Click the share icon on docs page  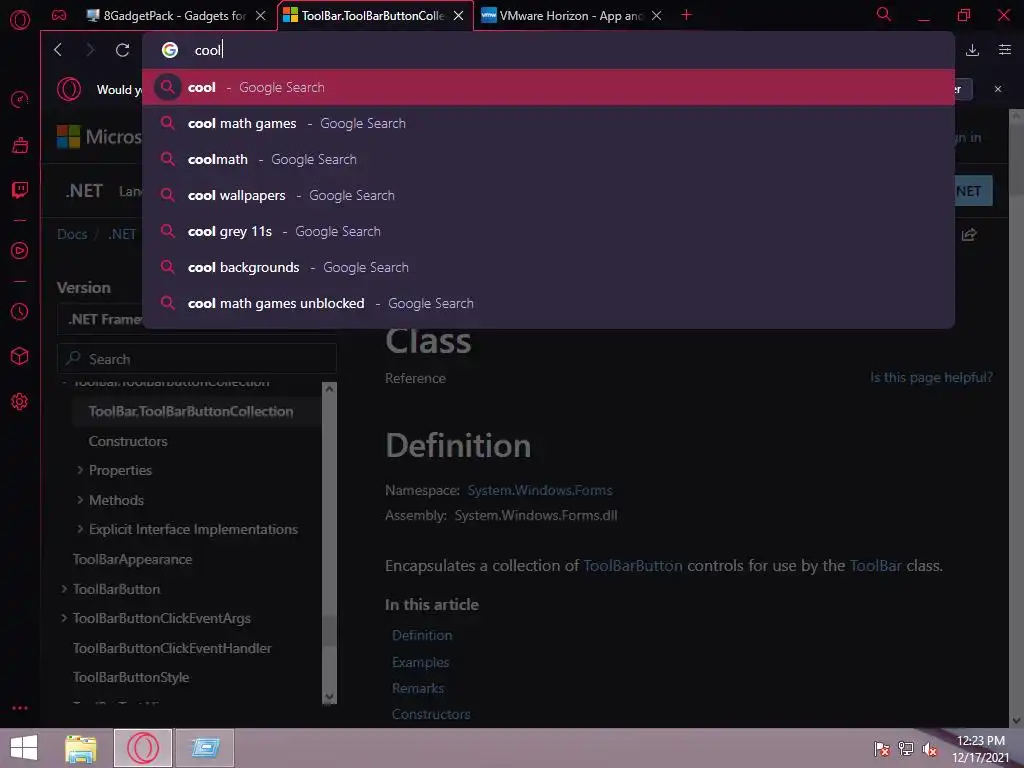pos(969,234)
